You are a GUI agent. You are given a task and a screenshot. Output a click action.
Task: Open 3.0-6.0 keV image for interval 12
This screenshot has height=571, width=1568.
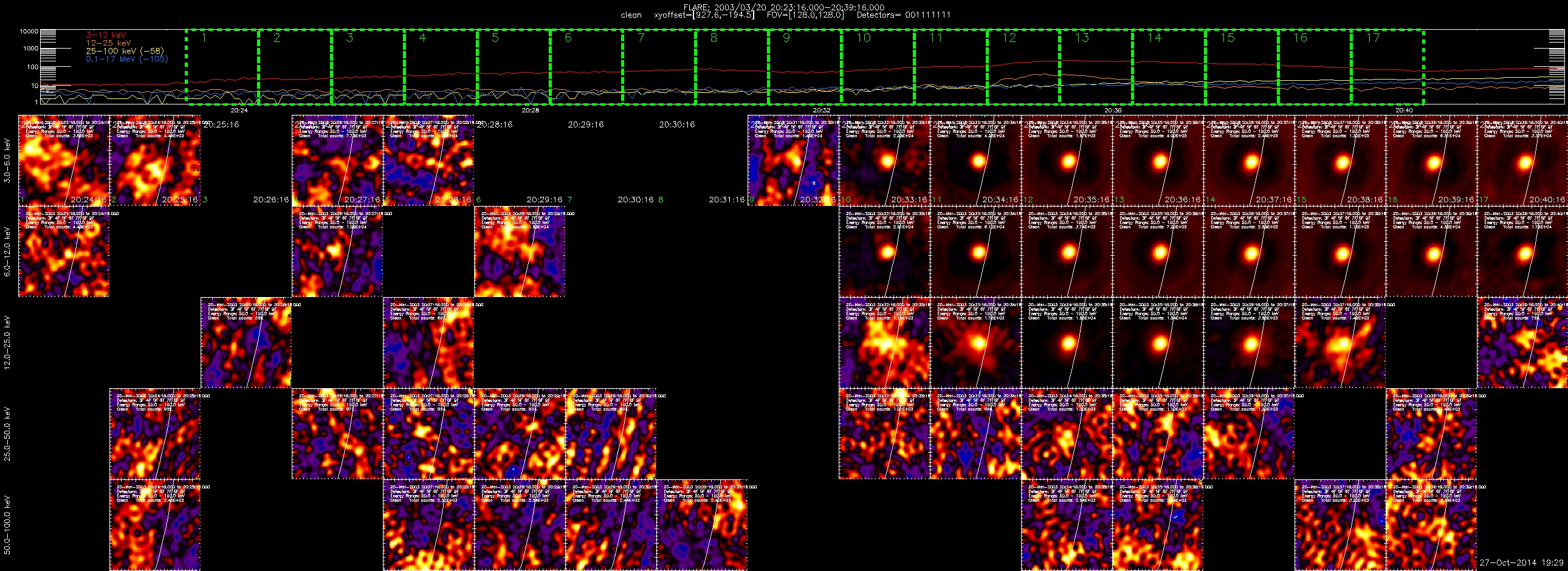pyautogui.click(x=1067, y=160)
